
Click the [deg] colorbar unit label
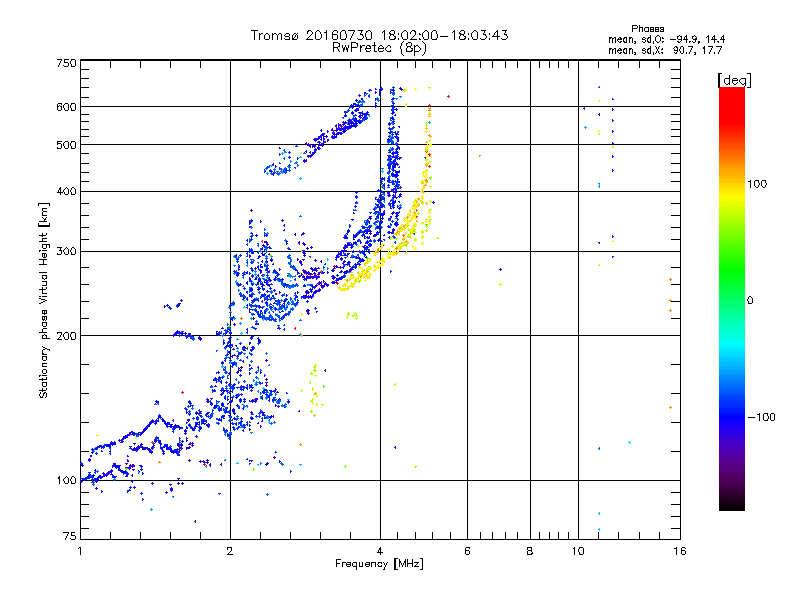pos(734,80)
